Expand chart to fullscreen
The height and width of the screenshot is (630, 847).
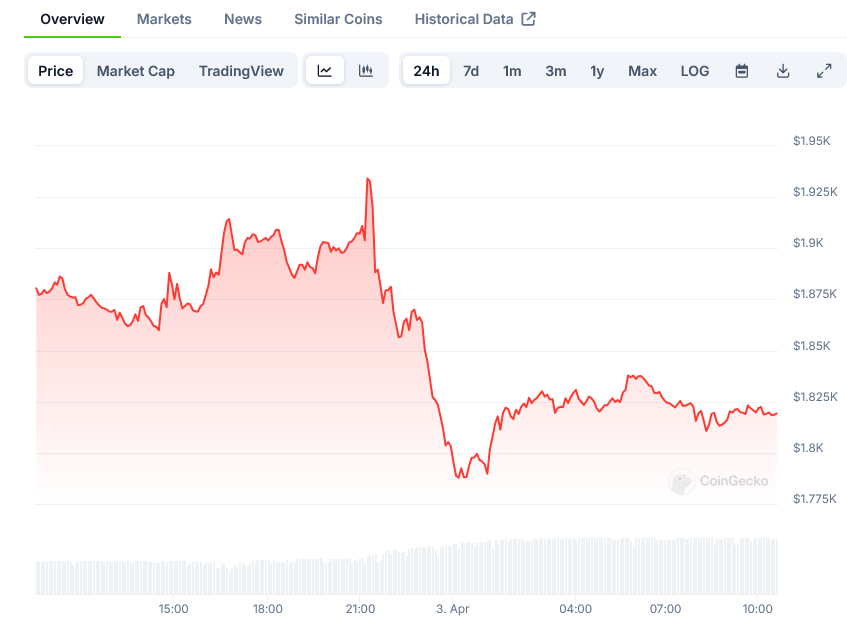point(824,71)
